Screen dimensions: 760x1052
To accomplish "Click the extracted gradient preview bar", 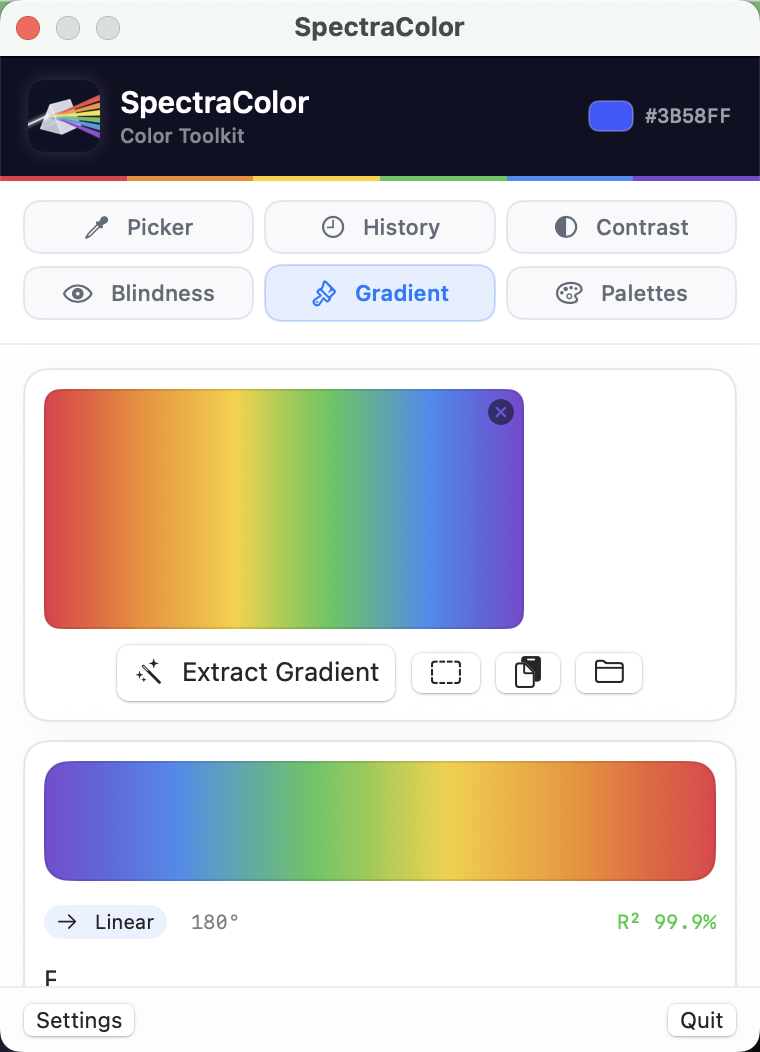I will pos(380,820).
